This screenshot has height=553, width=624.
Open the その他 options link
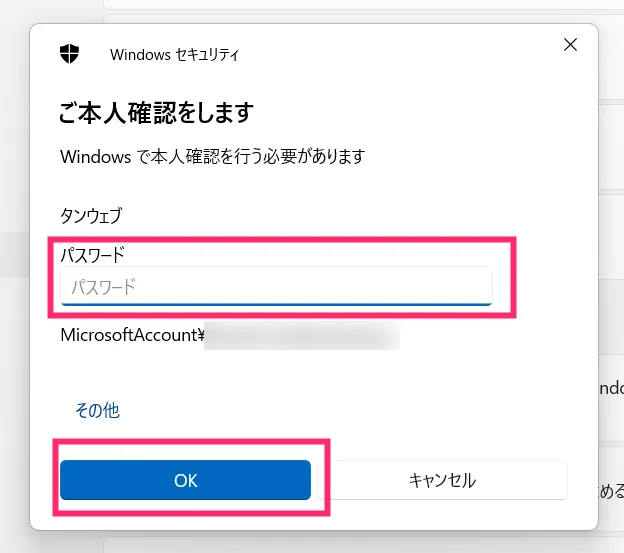pos(97,410)
